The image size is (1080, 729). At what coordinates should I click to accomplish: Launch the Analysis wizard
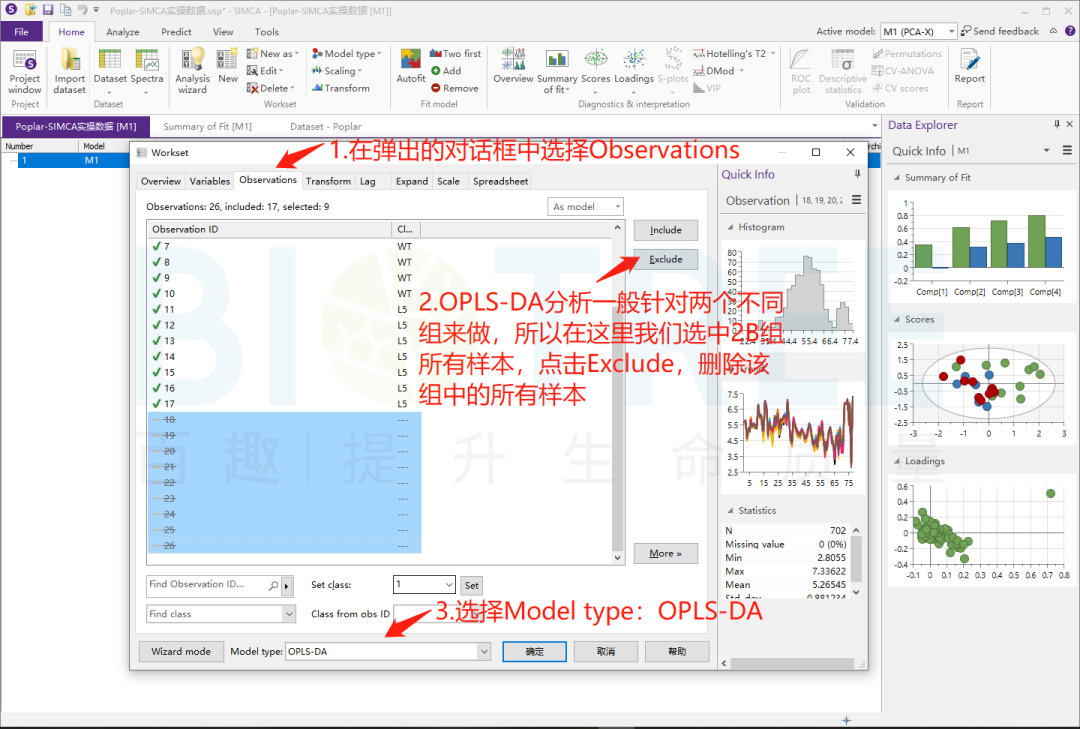pos(192,69)
